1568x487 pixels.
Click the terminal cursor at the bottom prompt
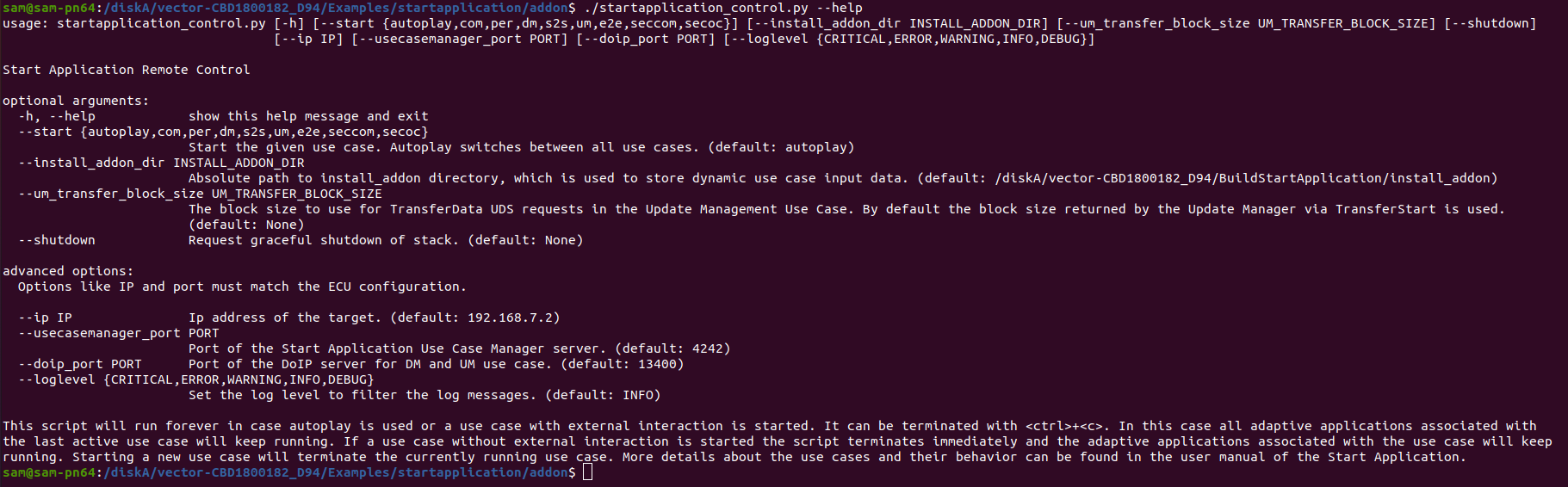tap(587, 472)
